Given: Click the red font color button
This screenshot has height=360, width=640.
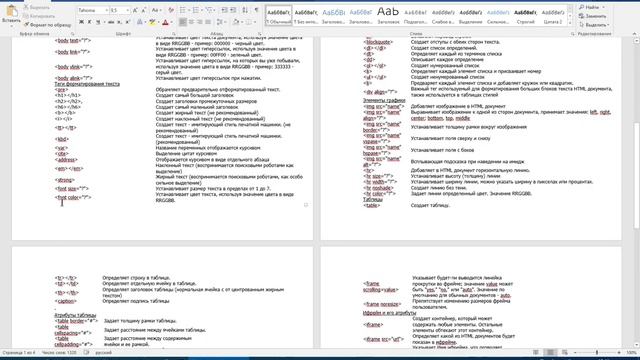Looking at the screenshot, I should tap(165, 22).
